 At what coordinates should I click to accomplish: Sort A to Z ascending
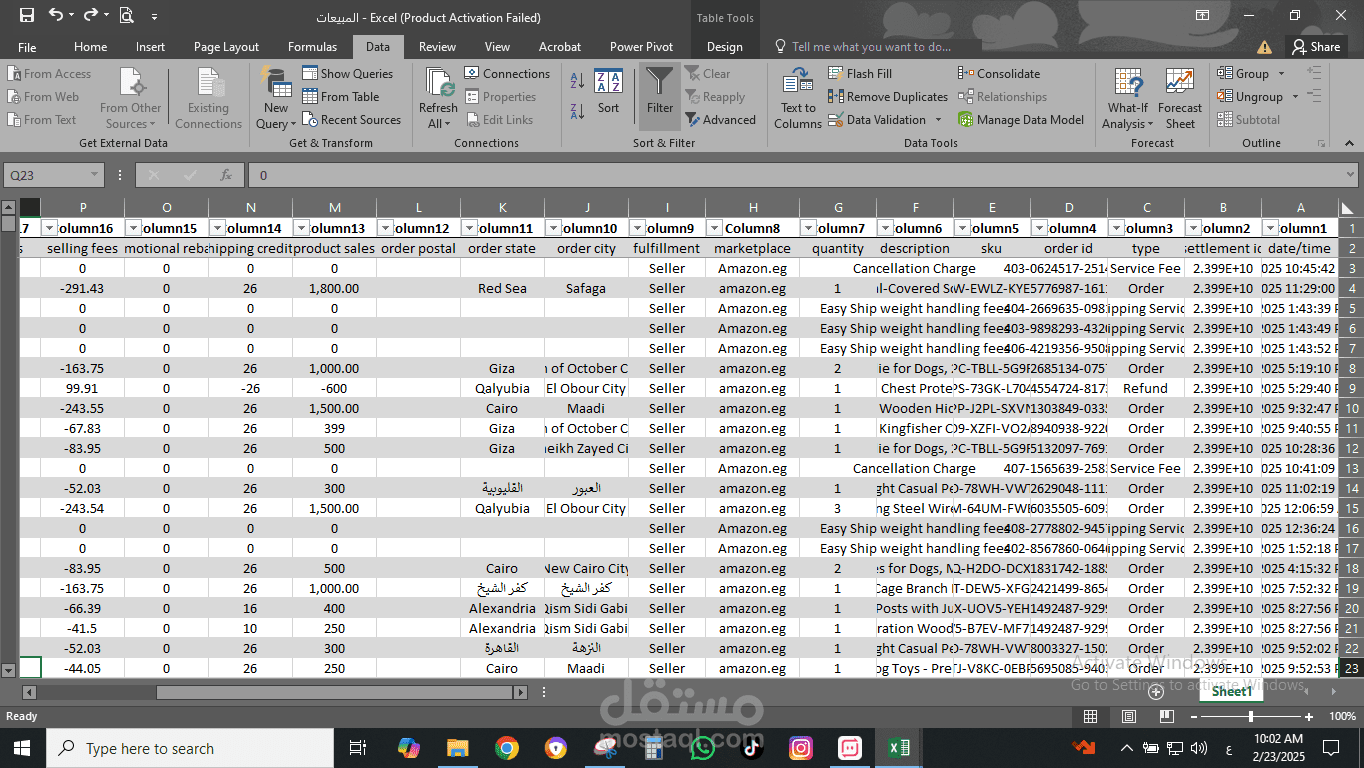[x=578, y=81]
